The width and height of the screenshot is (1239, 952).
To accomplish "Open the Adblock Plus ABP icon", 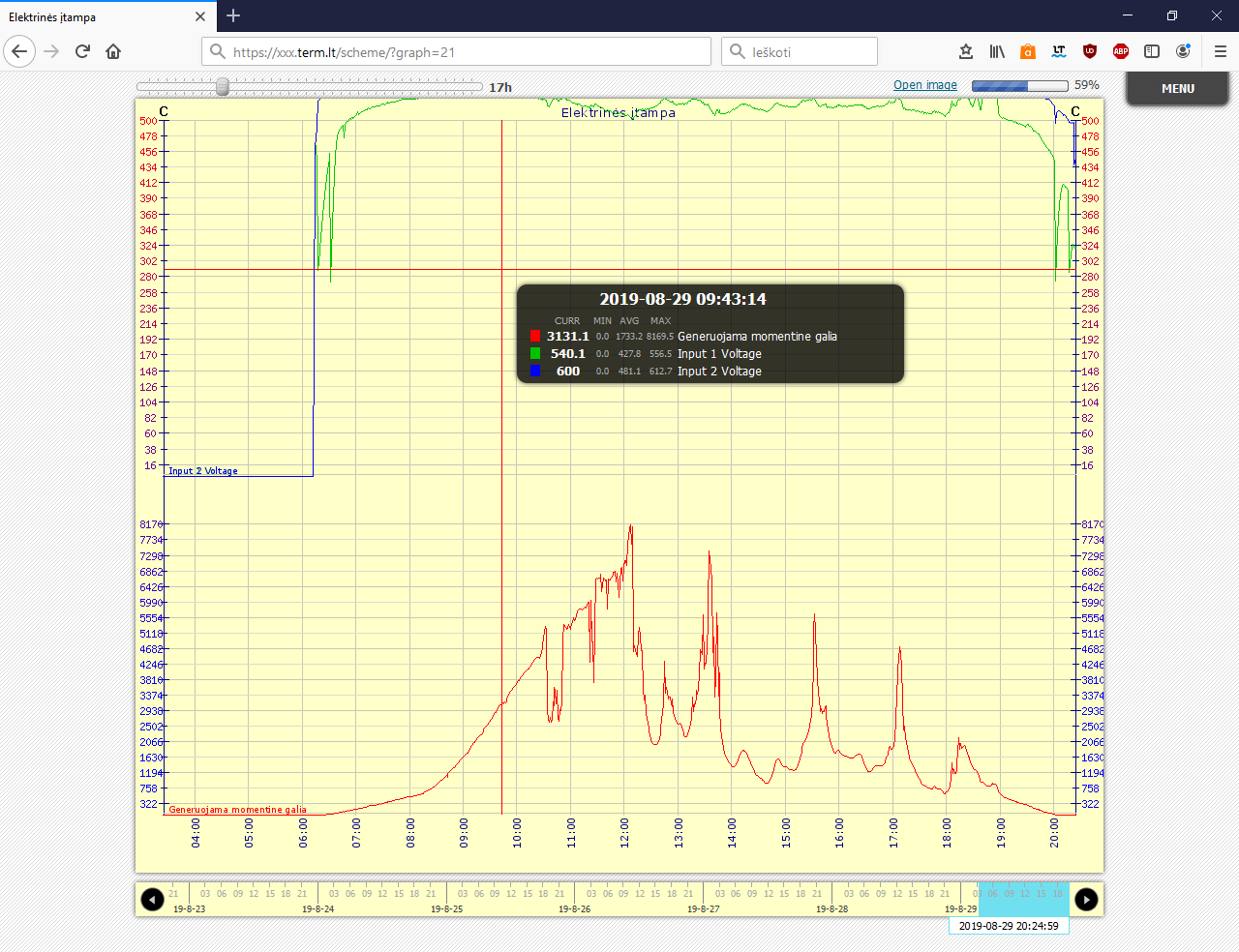I will point(1121,51).
